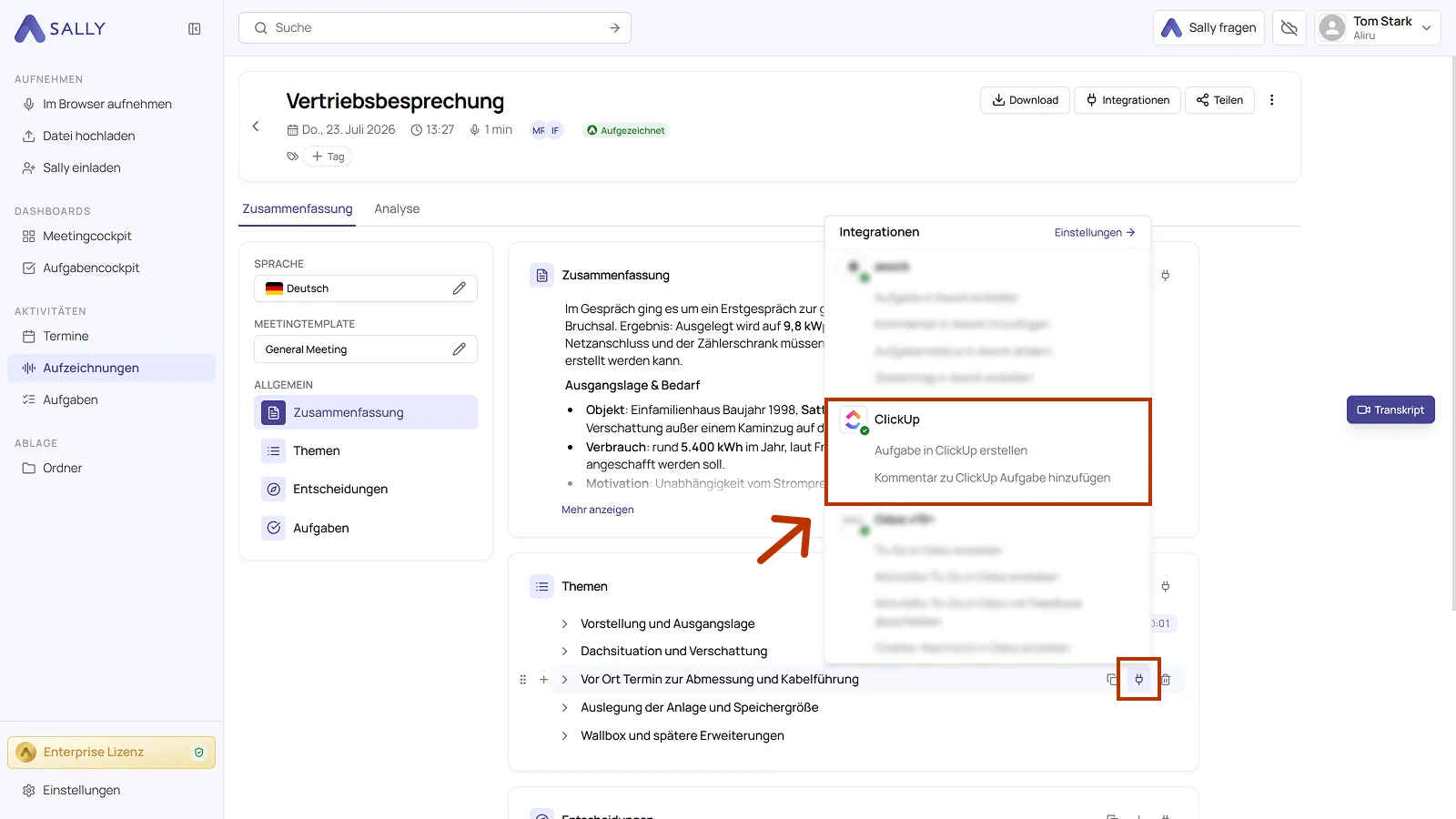The image size is (1456, 819).
Task: Click the Sally logo
Action: (x=60, y=29)
